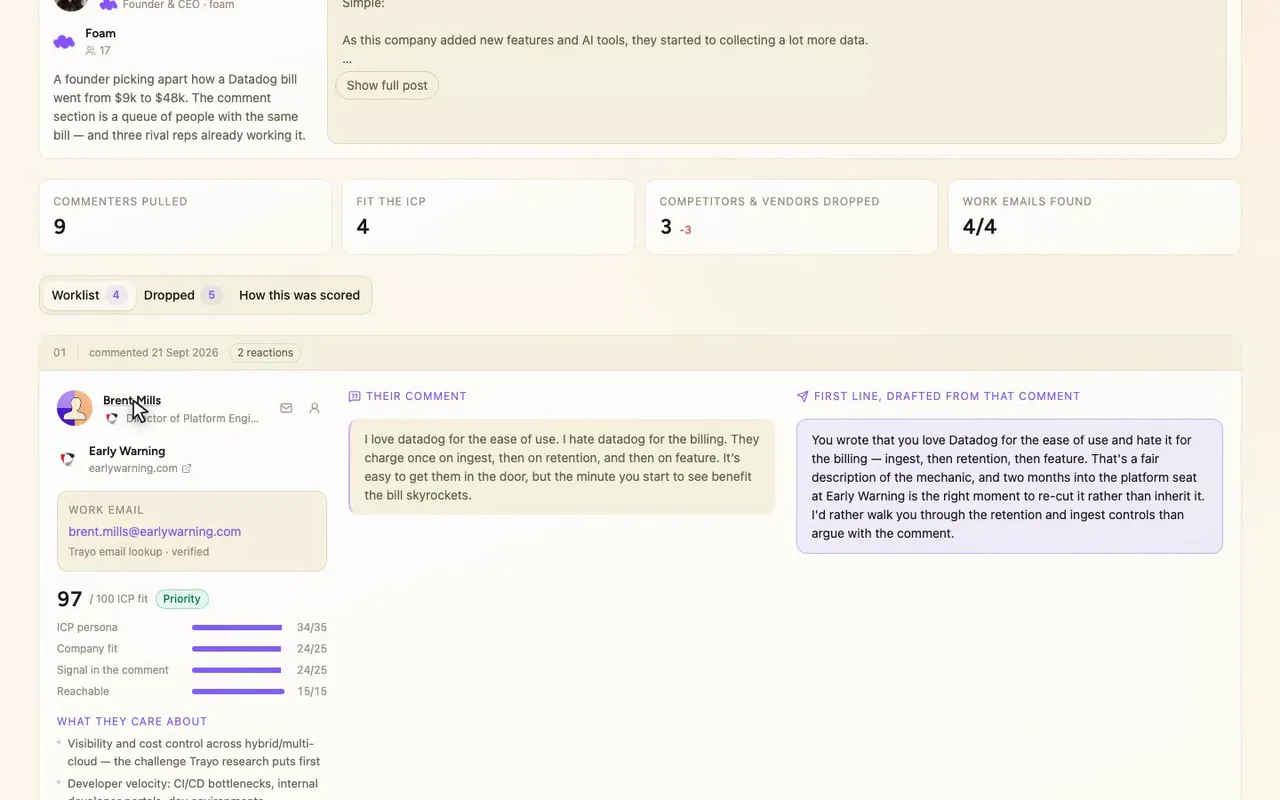Click the quoted comment text box

(x=562, y=467)
